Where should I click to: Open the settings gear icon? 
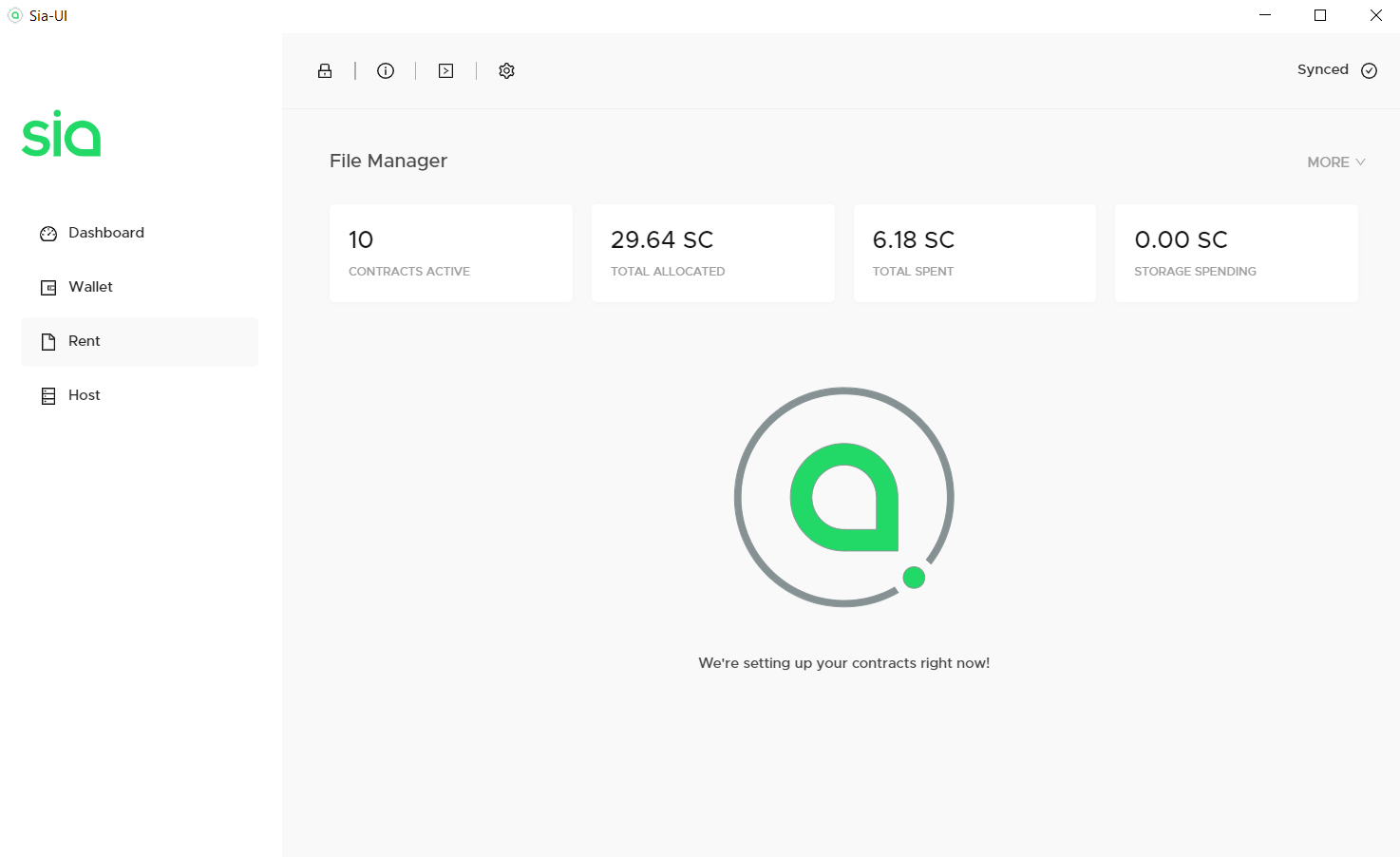point(506,70)
